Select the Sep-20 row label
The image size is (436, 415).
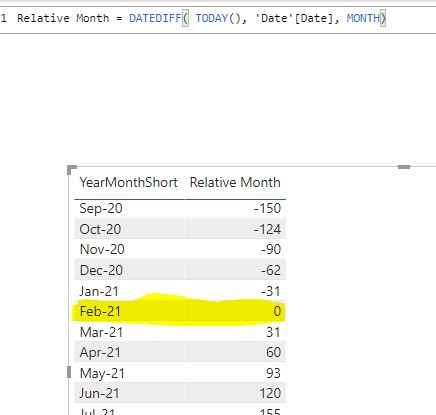[101, 209]
